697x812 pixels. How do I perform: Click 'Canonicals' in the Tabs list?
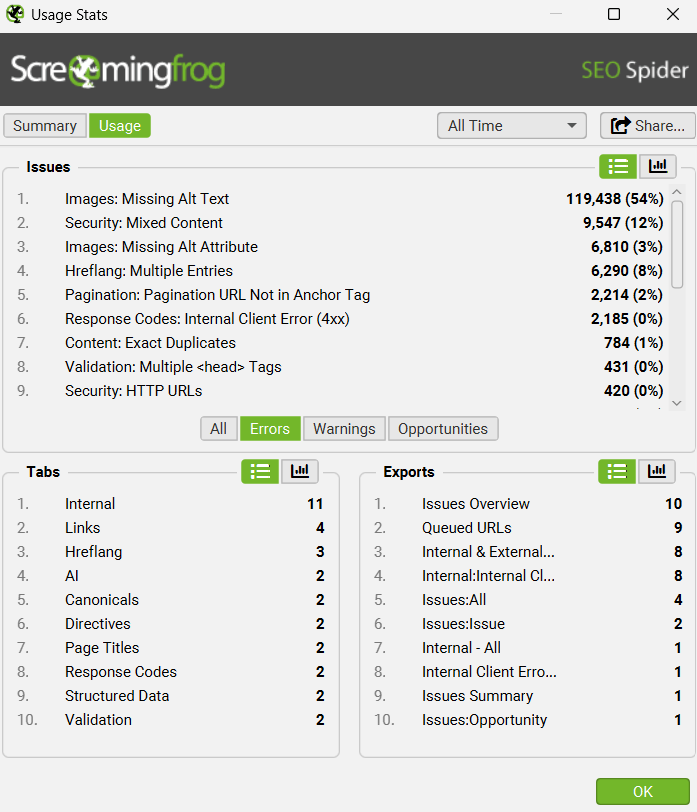coord(102,600)
